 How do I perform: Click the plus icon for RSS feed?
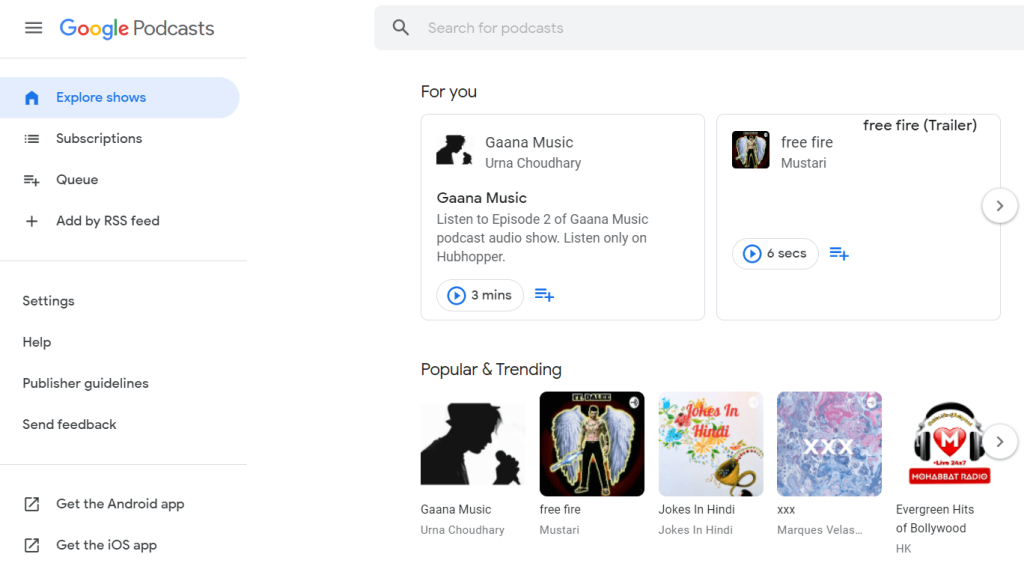tap(31, 221)
